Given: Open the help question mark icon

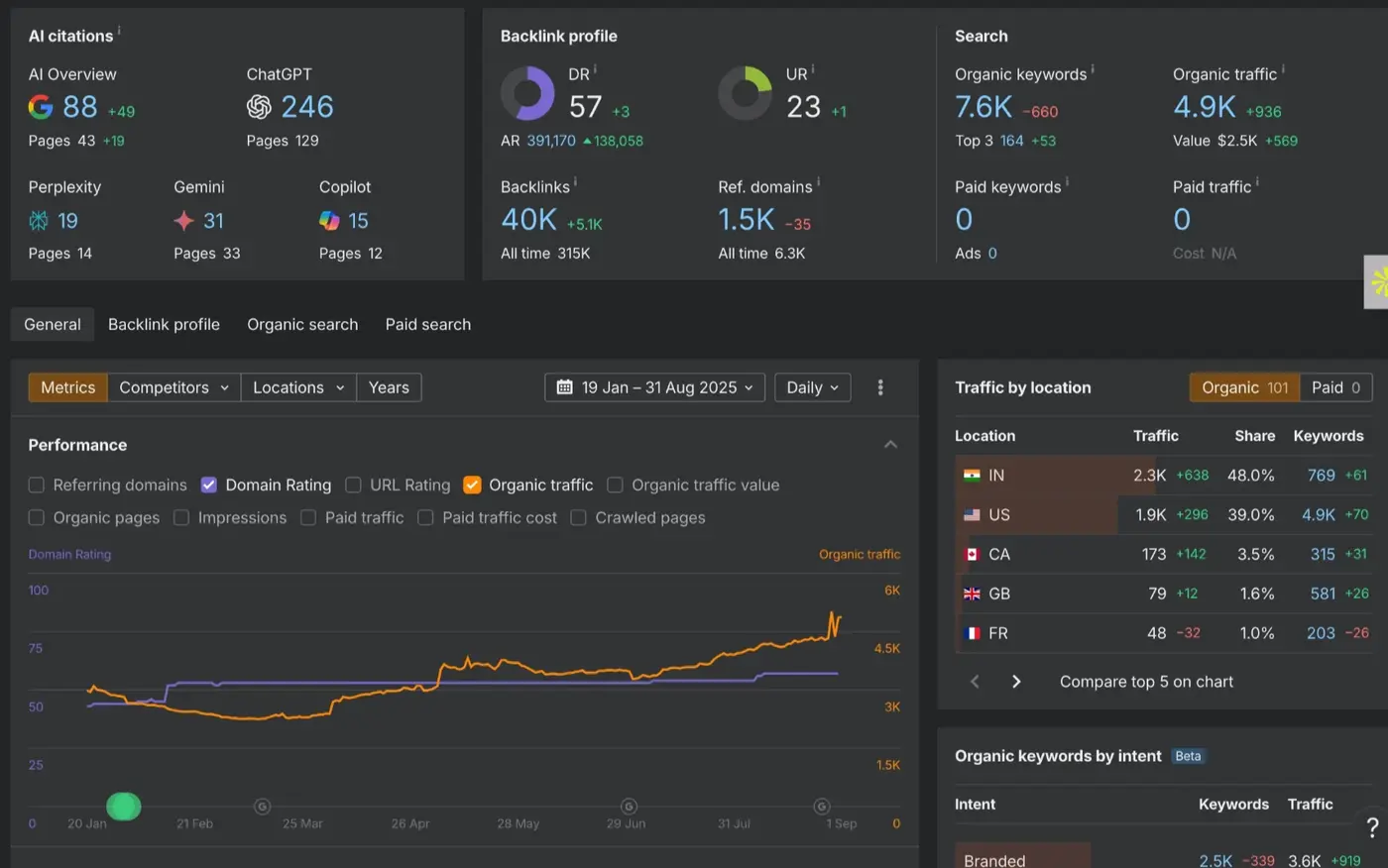Looking at the screenshot, I should tap(1372, 828).
